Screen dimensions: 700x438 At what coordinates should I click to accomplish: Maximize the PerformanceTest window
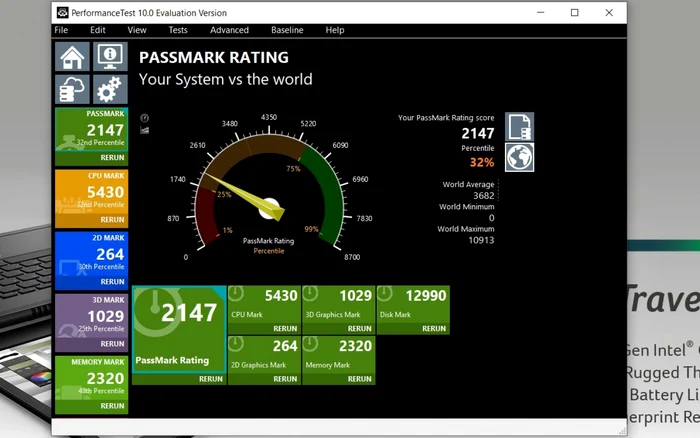coord(575,13)
